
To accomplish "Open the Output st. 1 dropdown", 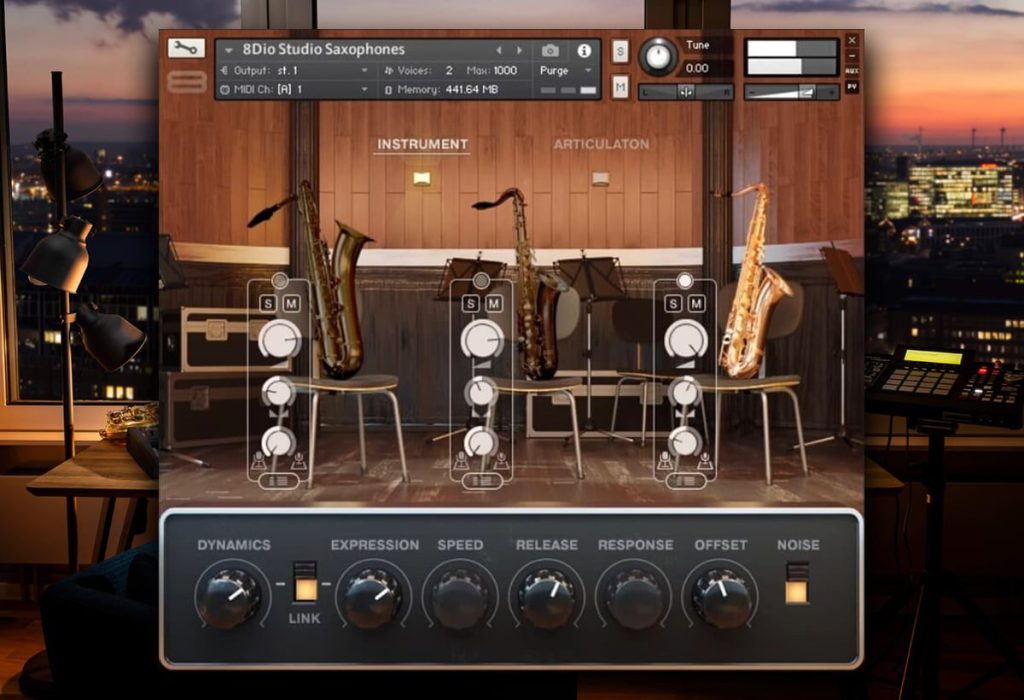I will tap(295, 70).
